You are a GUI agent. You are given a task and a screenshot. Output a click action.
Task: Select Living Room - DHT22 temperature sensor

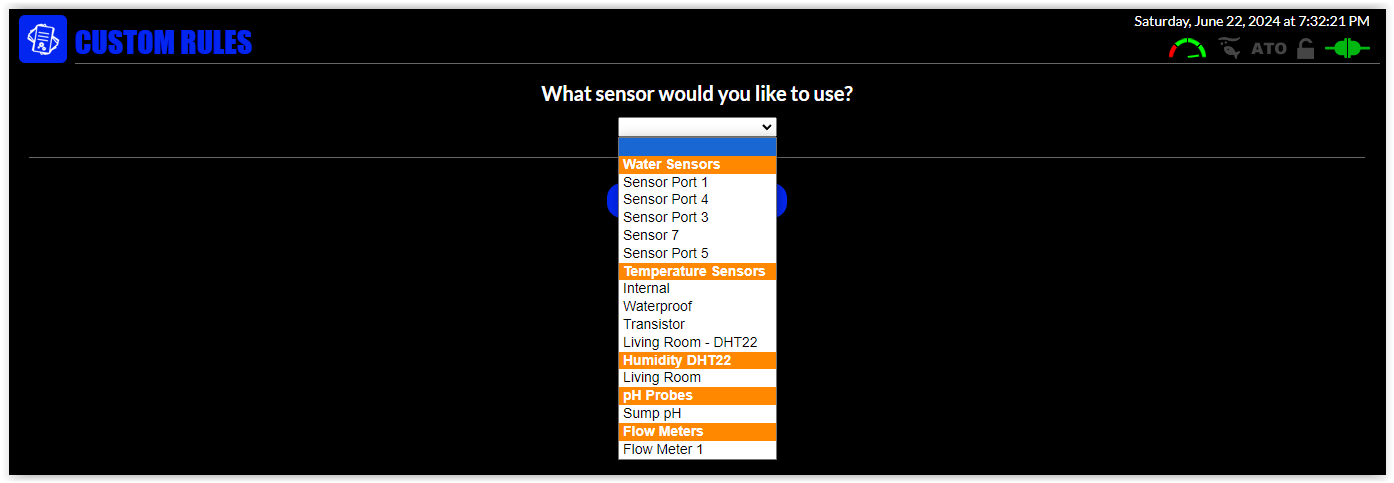(x=690, y=342)
